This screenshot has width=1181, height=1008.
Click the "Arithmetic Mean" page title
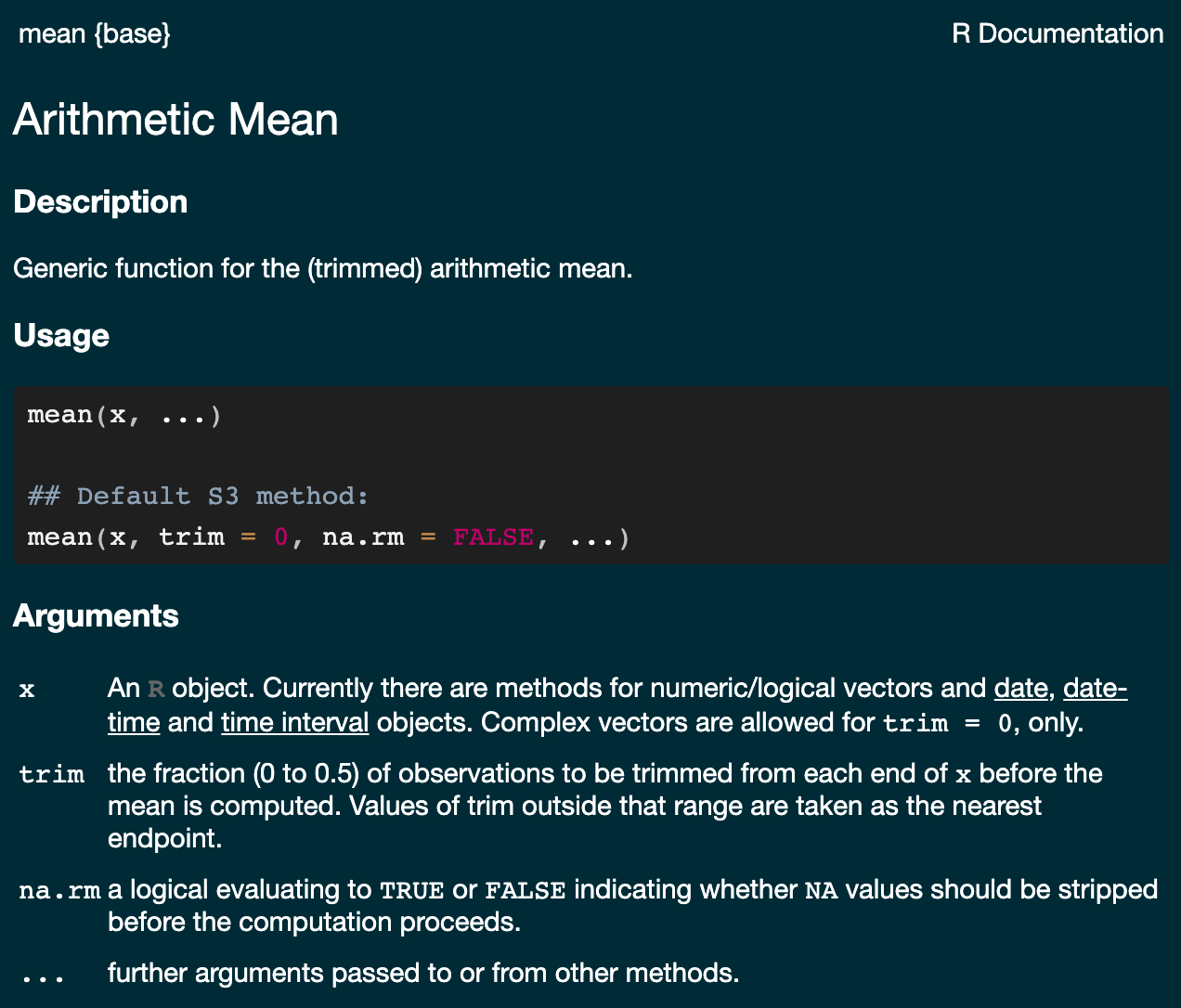tap(175, 120)
